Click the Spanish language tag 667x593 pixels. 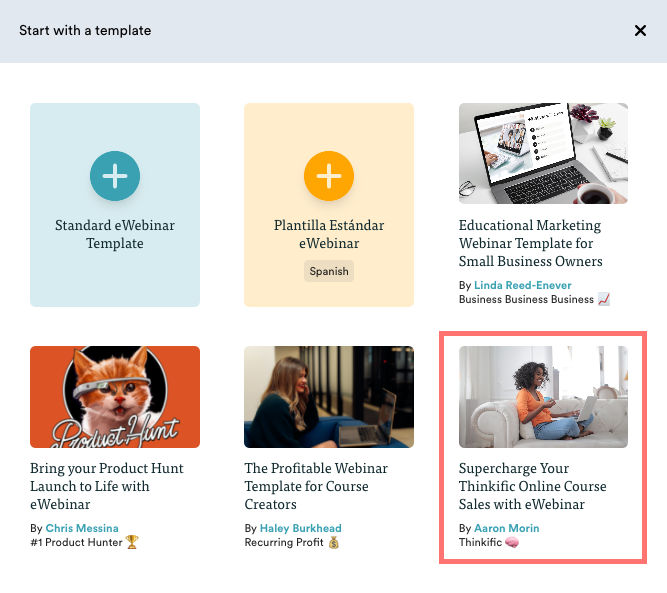click(329, 271)
